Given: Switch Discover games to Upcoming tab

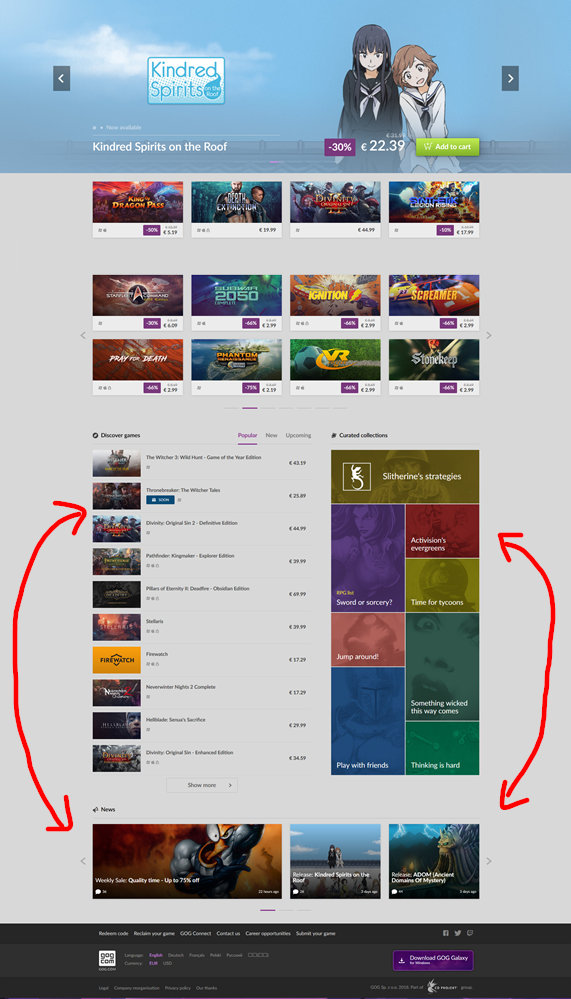Looking at the screenshot, I should coord(298,435).
